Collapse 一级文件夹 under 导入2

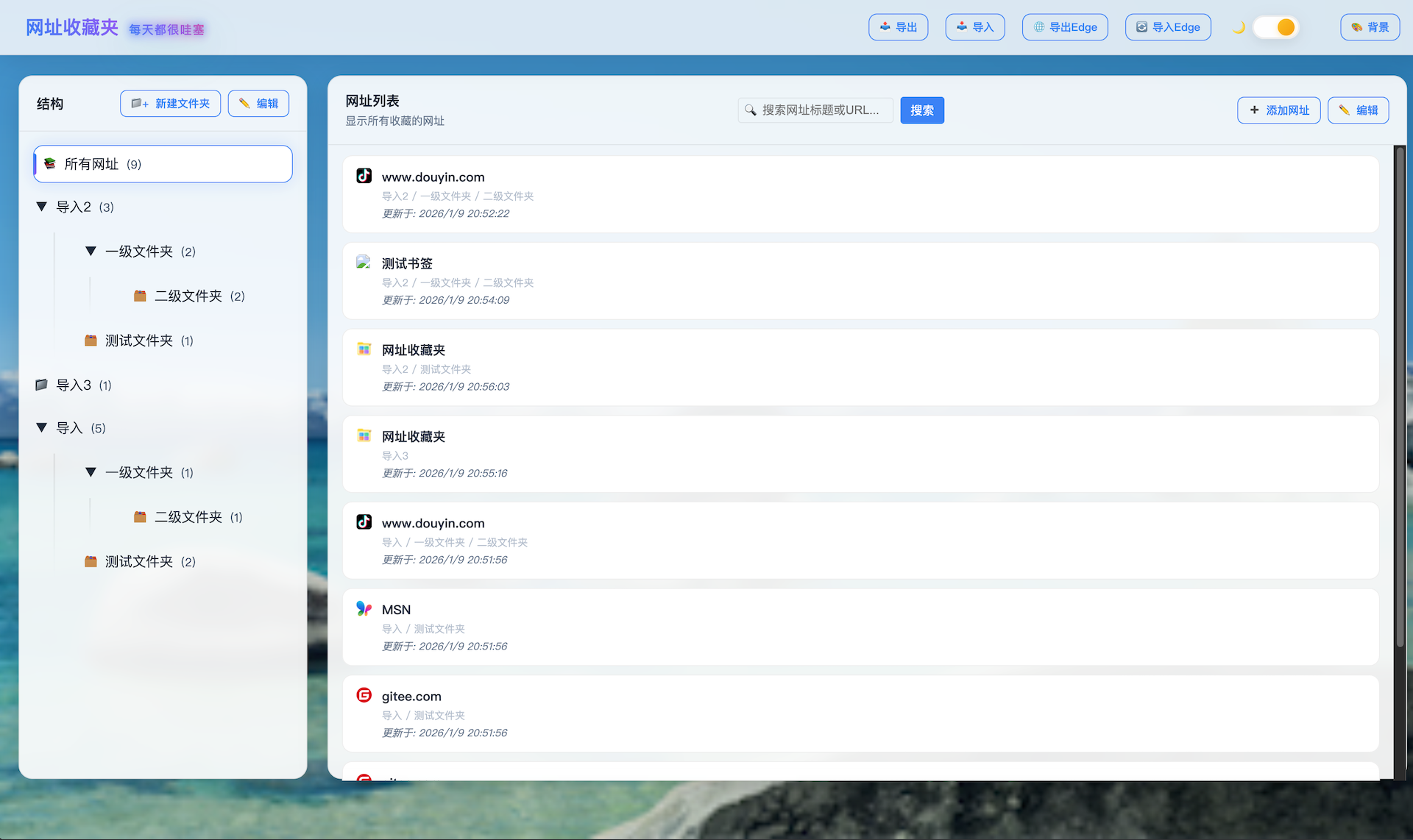(x=91, y=251)
